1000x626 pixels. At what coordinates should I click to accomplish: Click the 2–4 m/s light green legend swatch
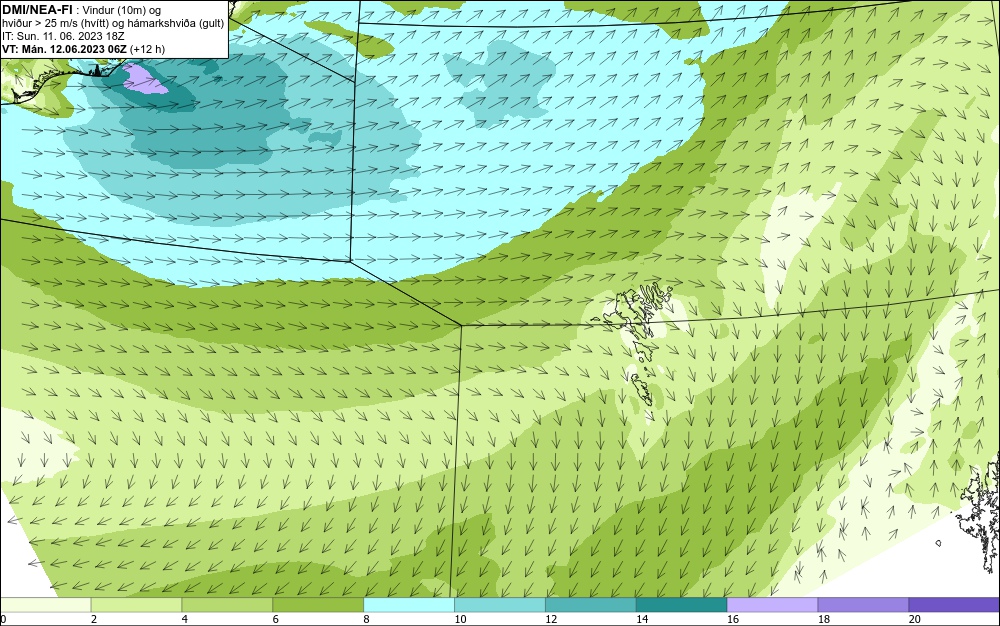pos(136,605)
